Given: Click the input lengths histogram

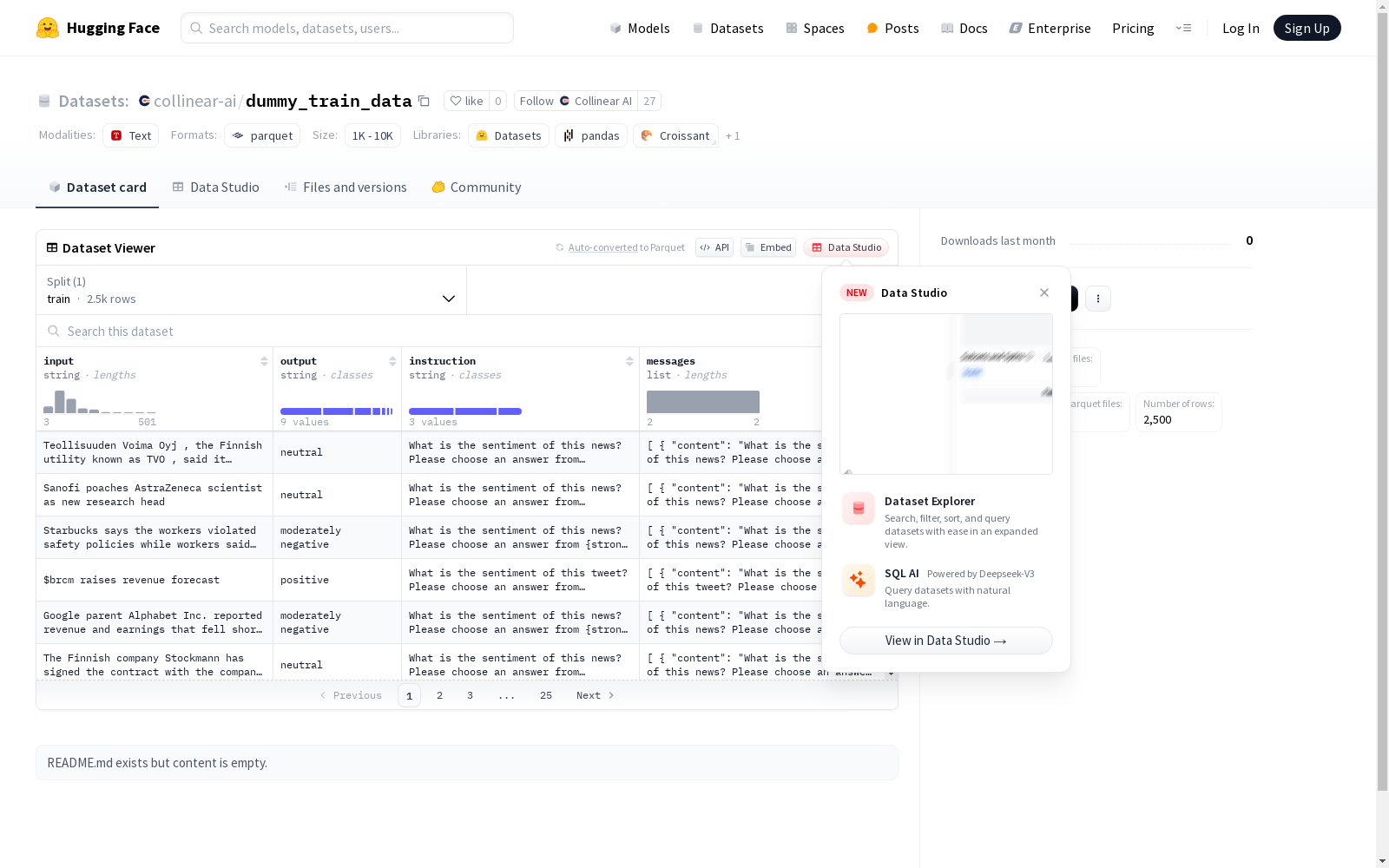Looking at the screenshot, I should click(x=100, y=402).
